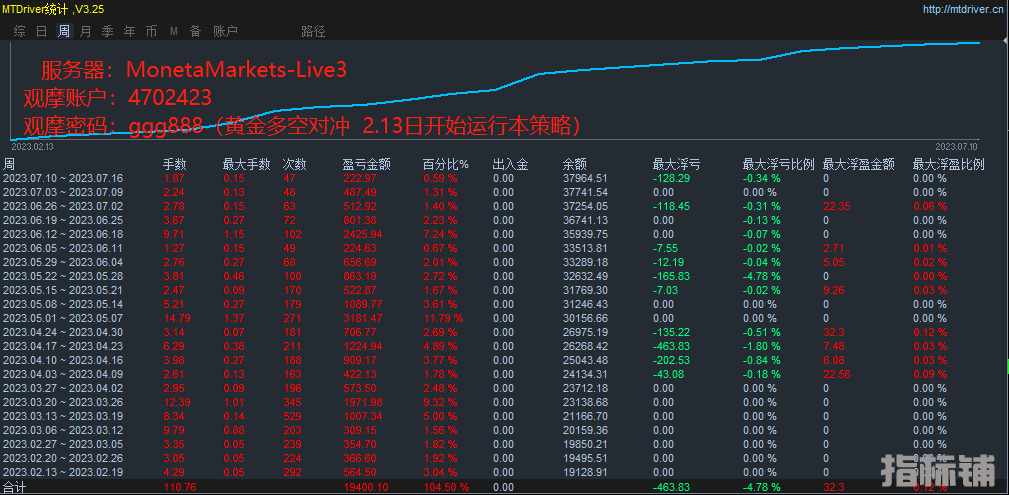Select row 2023.06.12 ~ 2023.06.18
Screen dimensions: 1009x495
[x=504, y=234]
